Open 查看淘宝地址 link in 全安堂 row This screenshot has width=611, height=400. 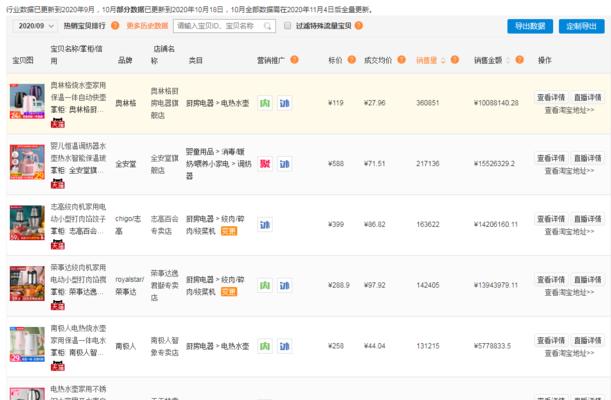(569, 171)
